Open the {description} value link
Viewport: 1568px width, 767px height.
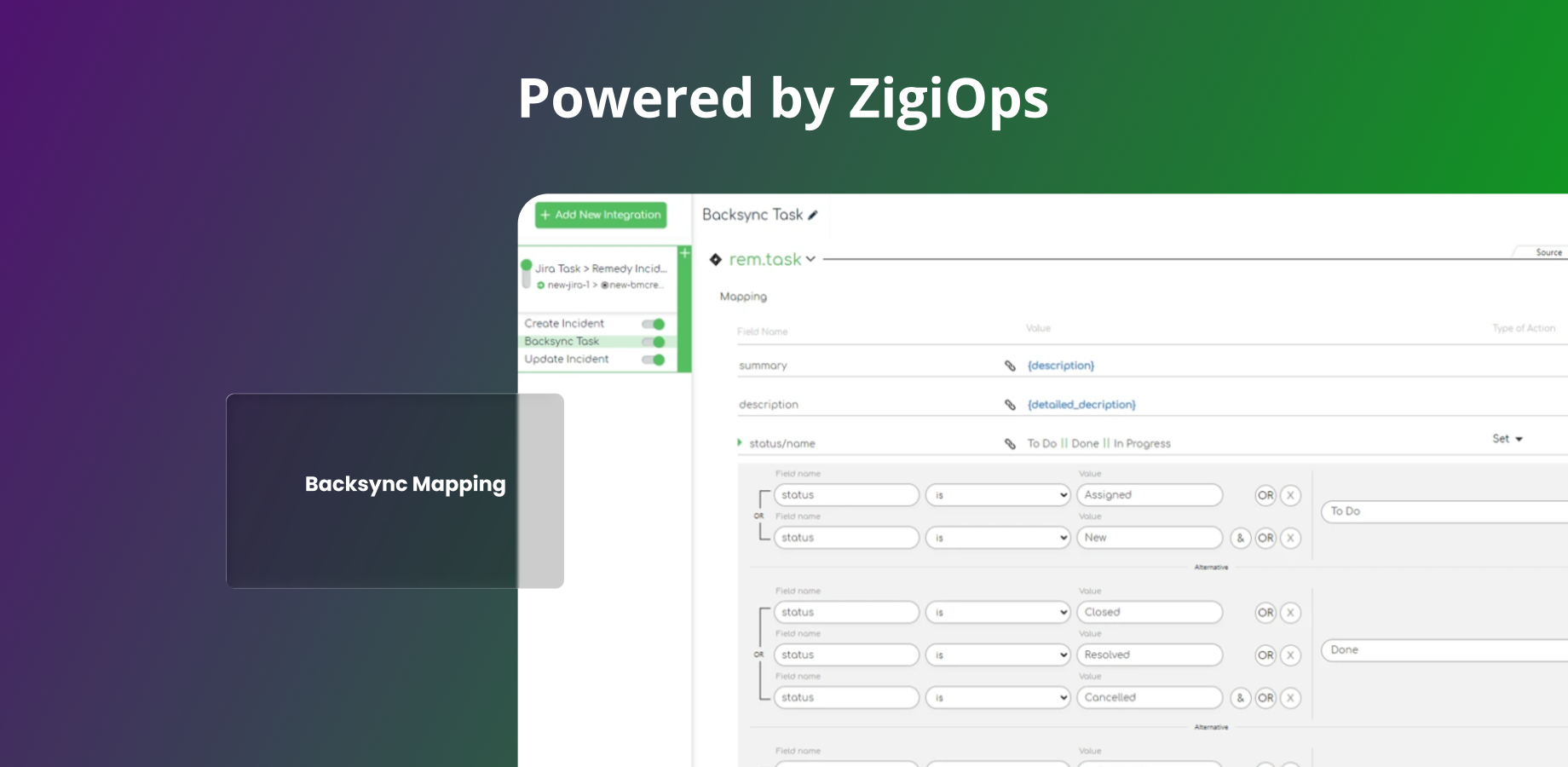pyautogui.click(x=1059, y=365)
